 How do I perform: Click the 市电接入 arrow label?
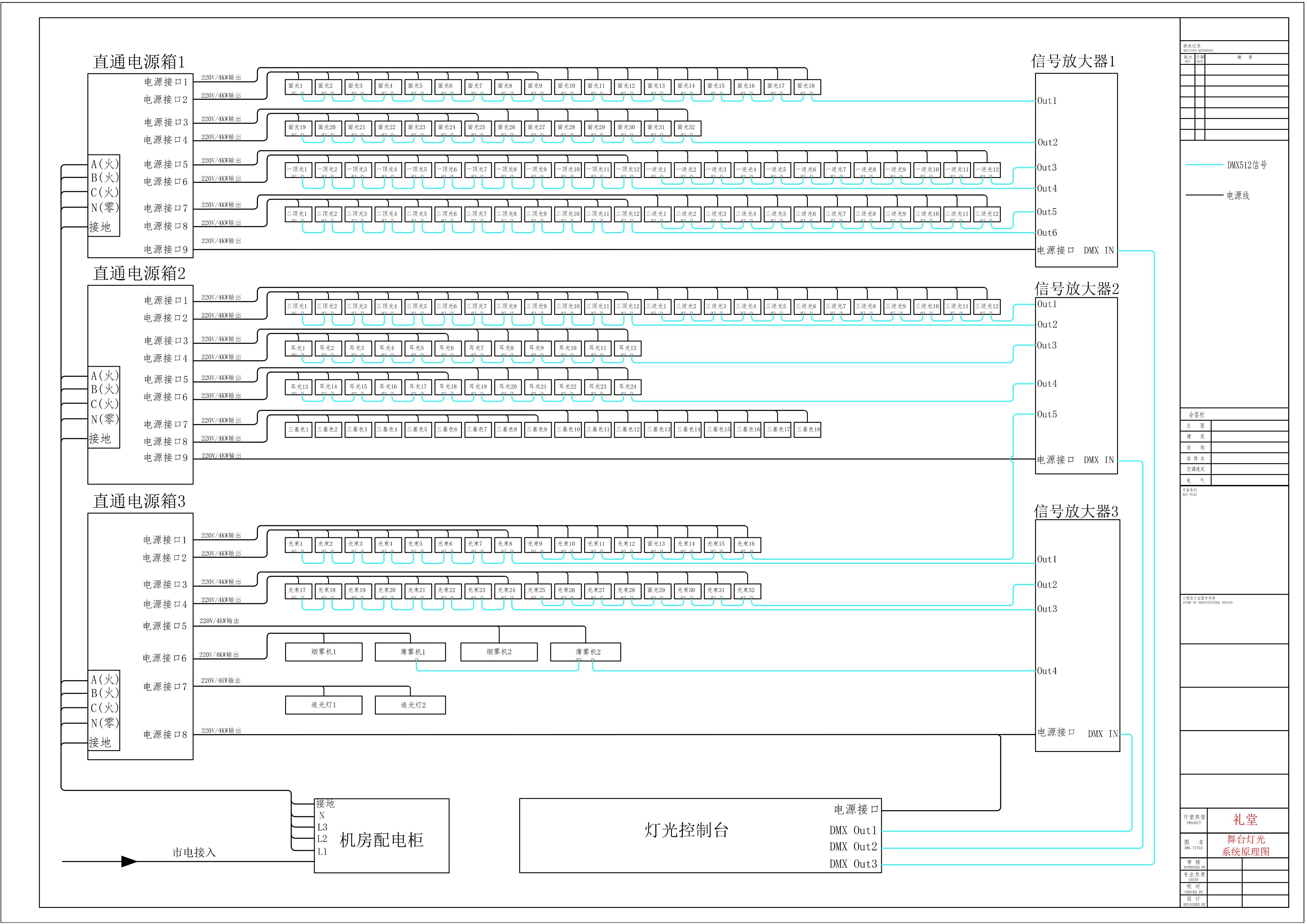click(194, 852)
